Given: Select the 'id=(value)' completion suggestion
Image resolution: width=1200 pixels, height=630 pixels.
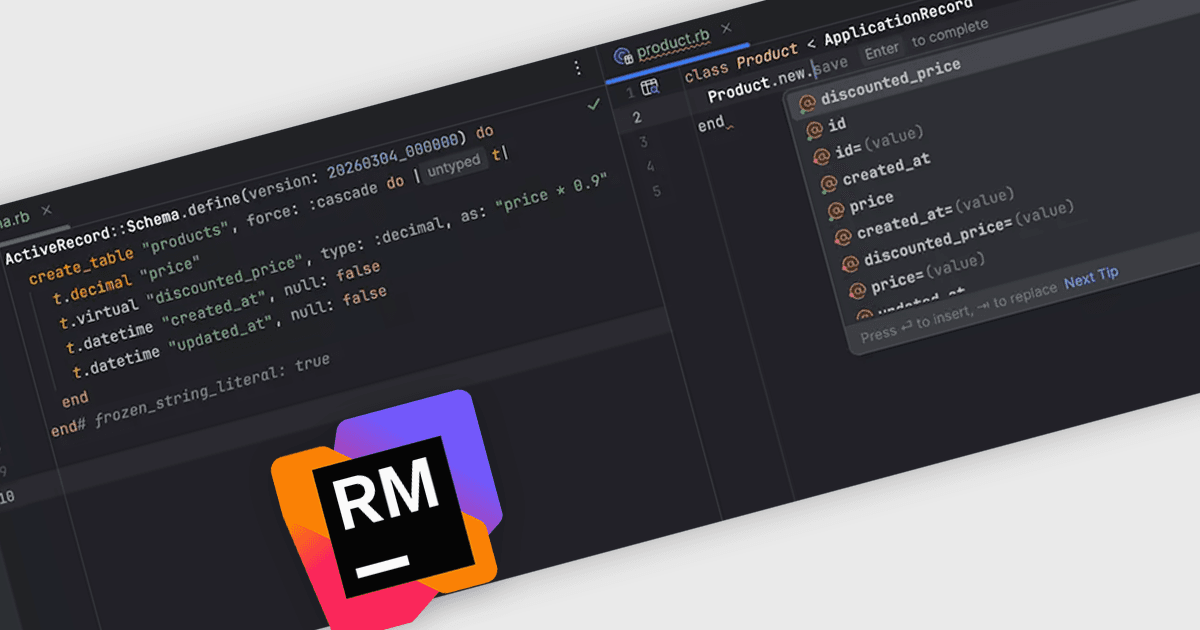Looking at the screenshot, I should [879, 142].
